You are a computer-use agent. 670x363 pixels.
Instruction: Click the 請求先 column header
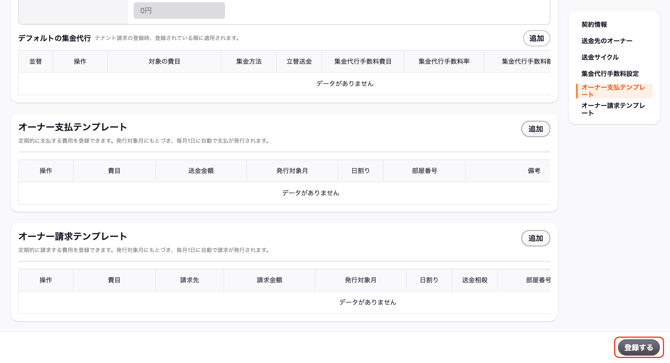(189, 280)
